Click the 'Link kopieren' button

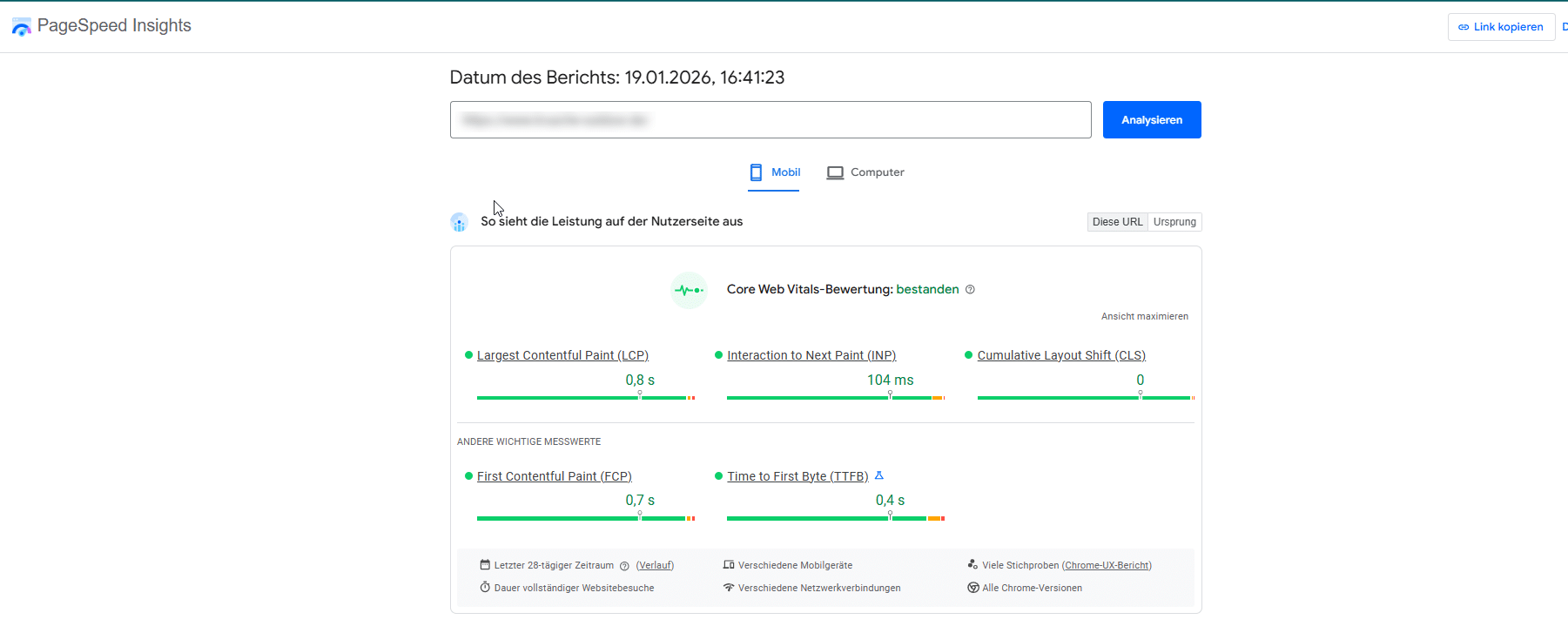[x=1501, y=27]
